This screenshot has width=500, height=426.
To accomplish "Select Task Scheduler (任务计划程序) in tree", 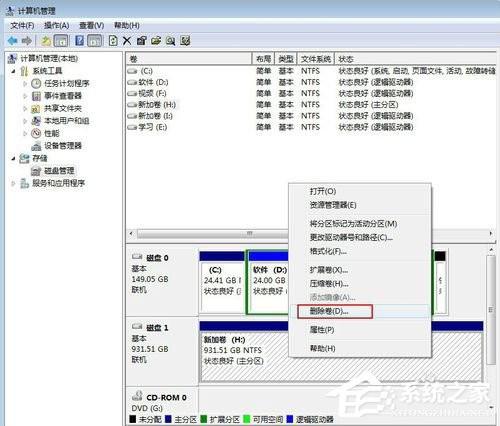I will click(x=67, y=83).
